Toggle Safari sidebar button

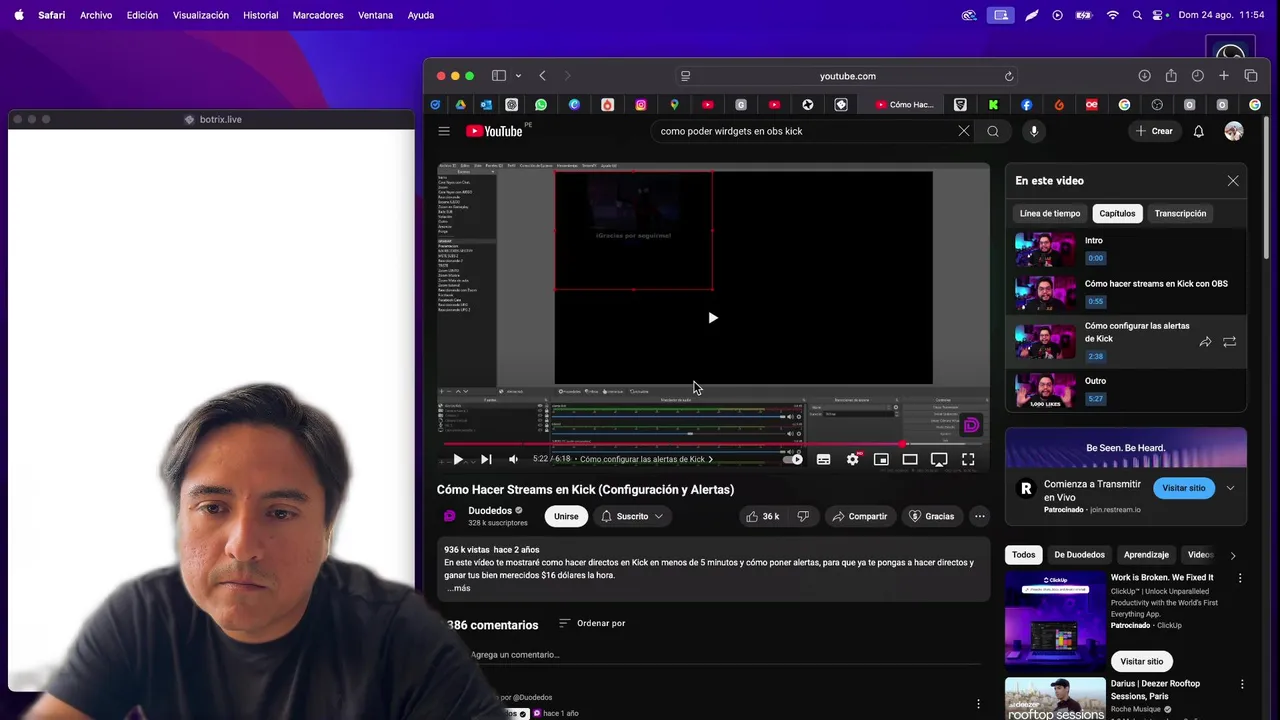pyautogui.click(x=498, y=76)
